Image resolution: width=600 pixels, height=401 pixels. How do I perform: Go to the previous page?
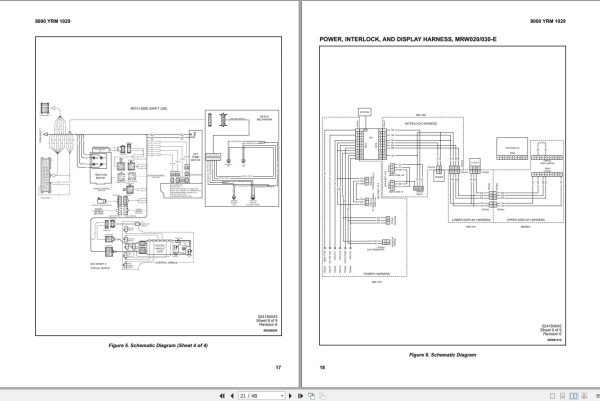[x=232, y=396]
